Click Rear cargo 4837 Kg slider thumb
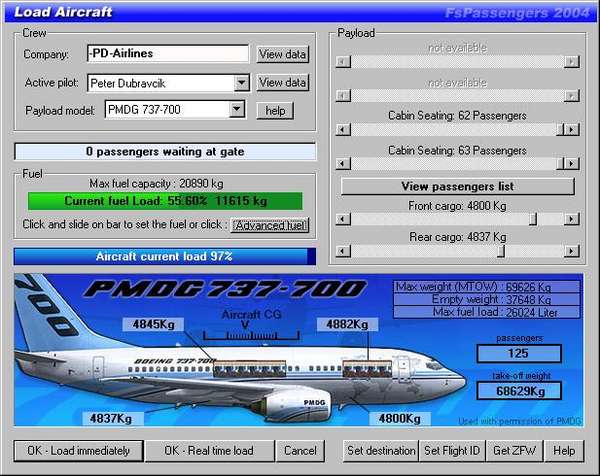Viewport: 600px width, 476px height. [501, 251]
